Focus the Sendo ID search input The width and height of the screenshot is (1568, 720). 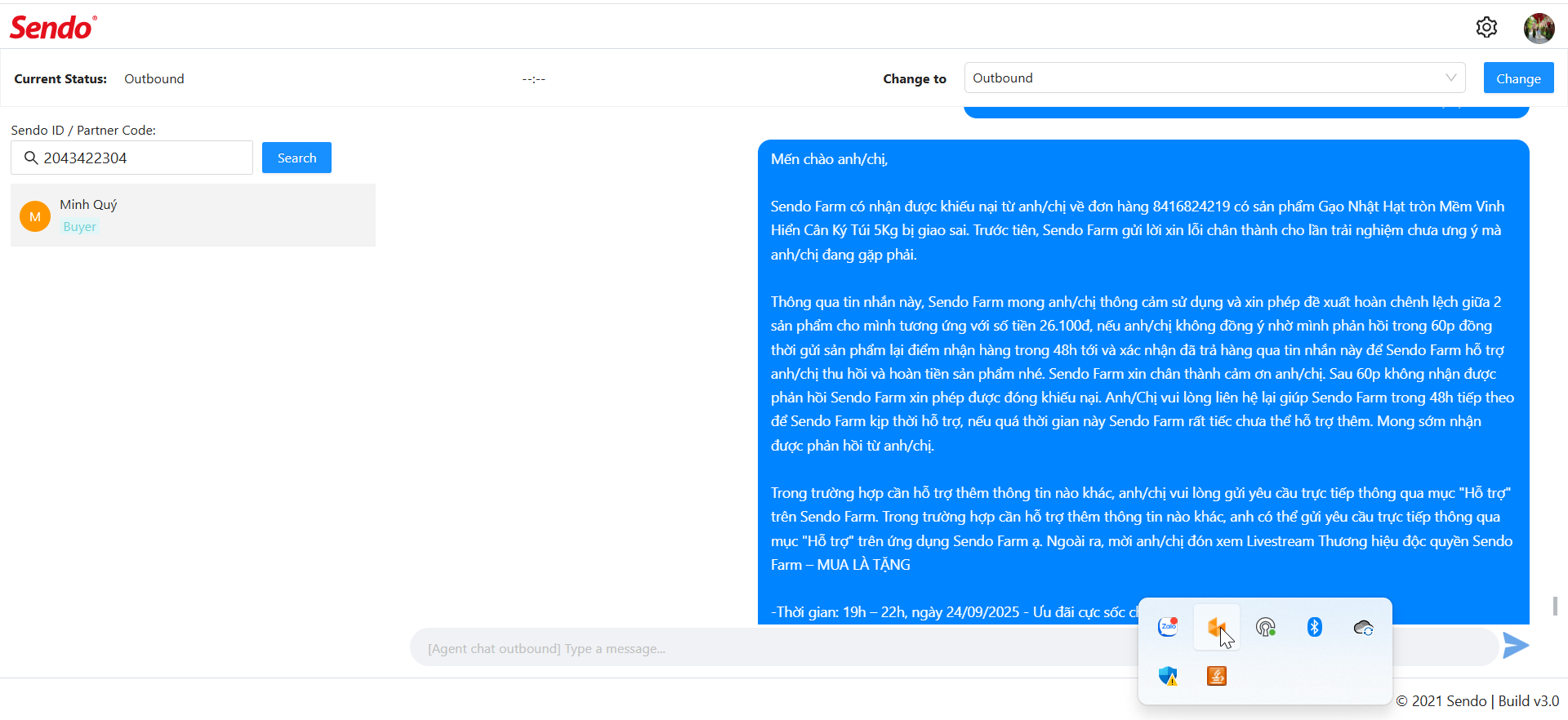tap(131, 158)
